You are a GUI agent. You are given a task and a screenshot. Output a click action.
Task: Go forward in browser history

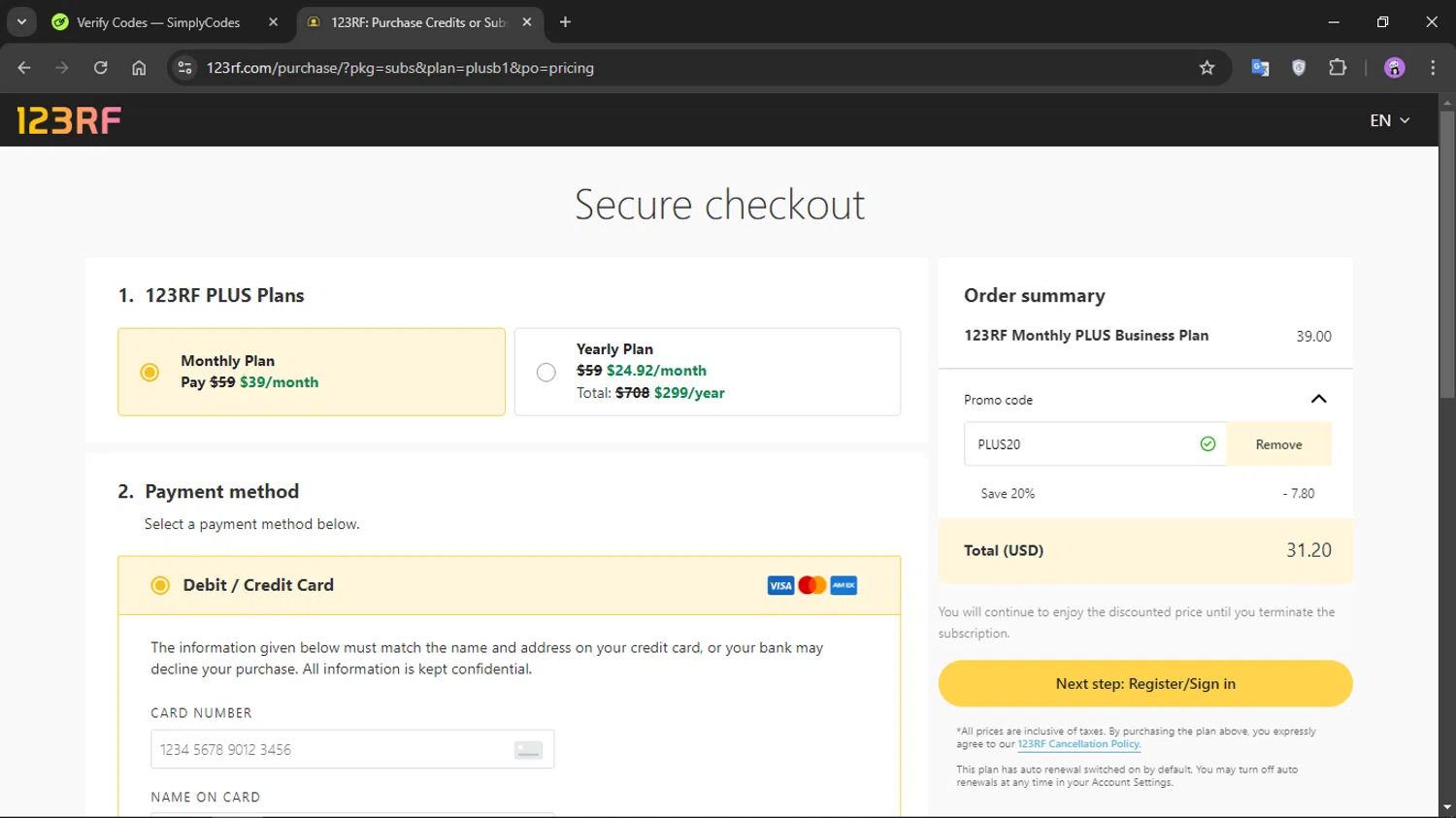pos(62,68)
